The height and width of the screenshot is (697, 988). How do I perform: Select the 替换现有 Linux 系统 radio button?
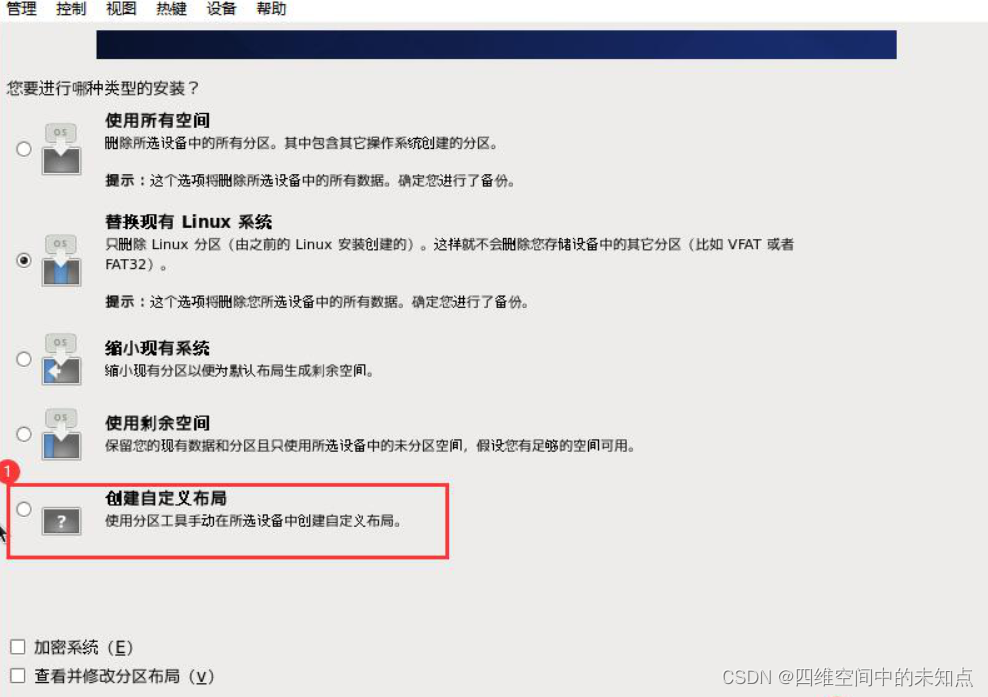(x=24, y=260)
